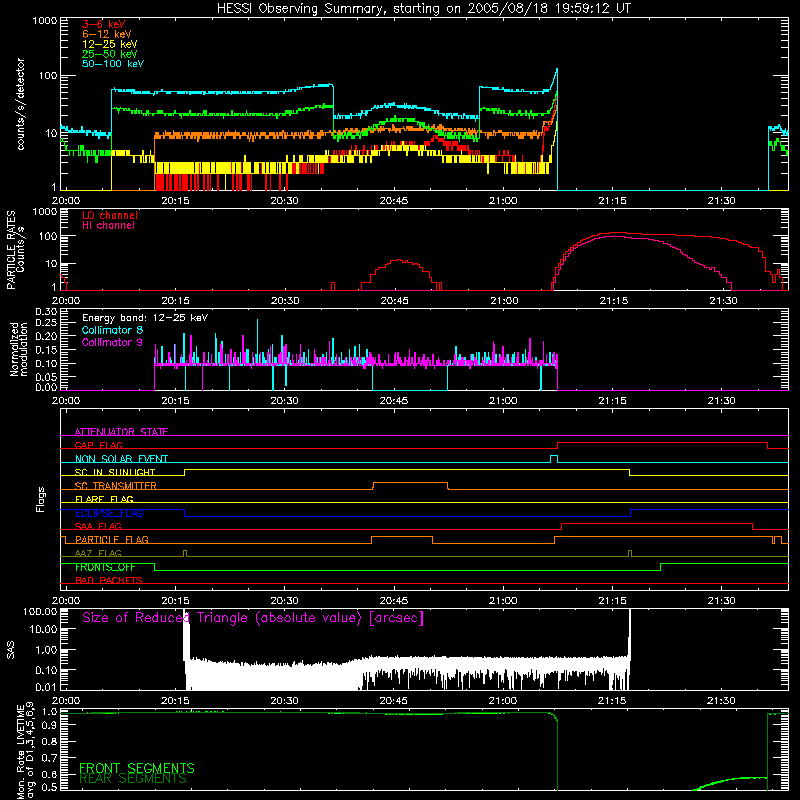
Task: Click the HESSI Observing Summary plot title
Action: [423, 9]
